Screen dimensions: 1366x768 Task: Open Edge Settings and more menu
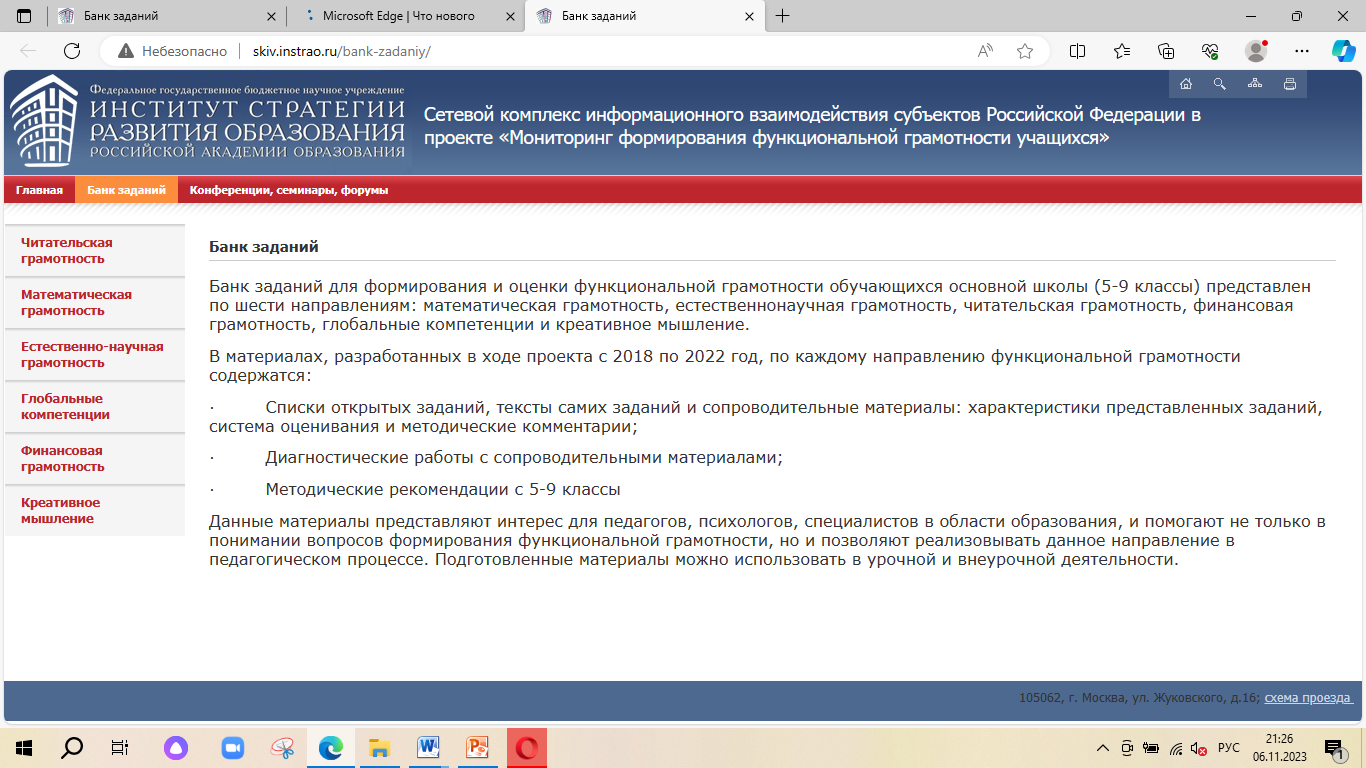tap(1301, 51)
